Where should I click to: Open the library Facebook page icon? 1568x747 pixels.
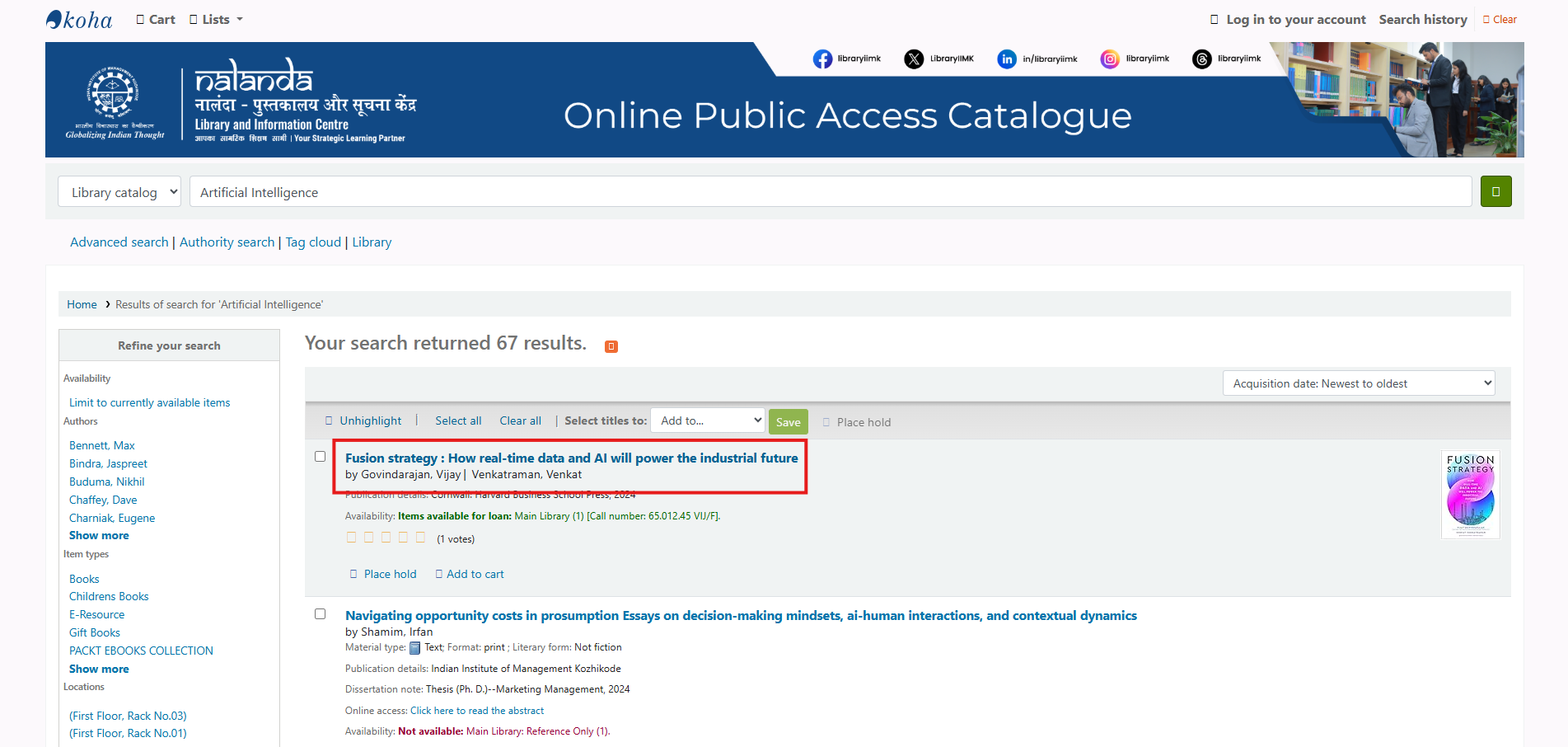point(822,59)
